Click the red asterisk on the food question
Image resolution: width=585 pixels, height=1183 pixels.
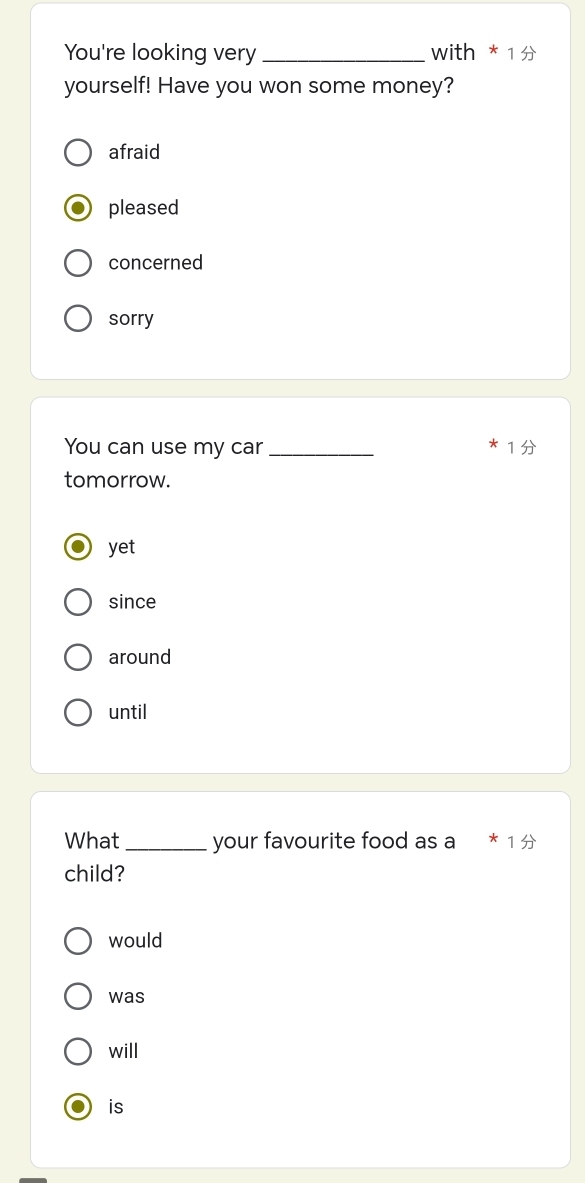[x=492, y=842]
